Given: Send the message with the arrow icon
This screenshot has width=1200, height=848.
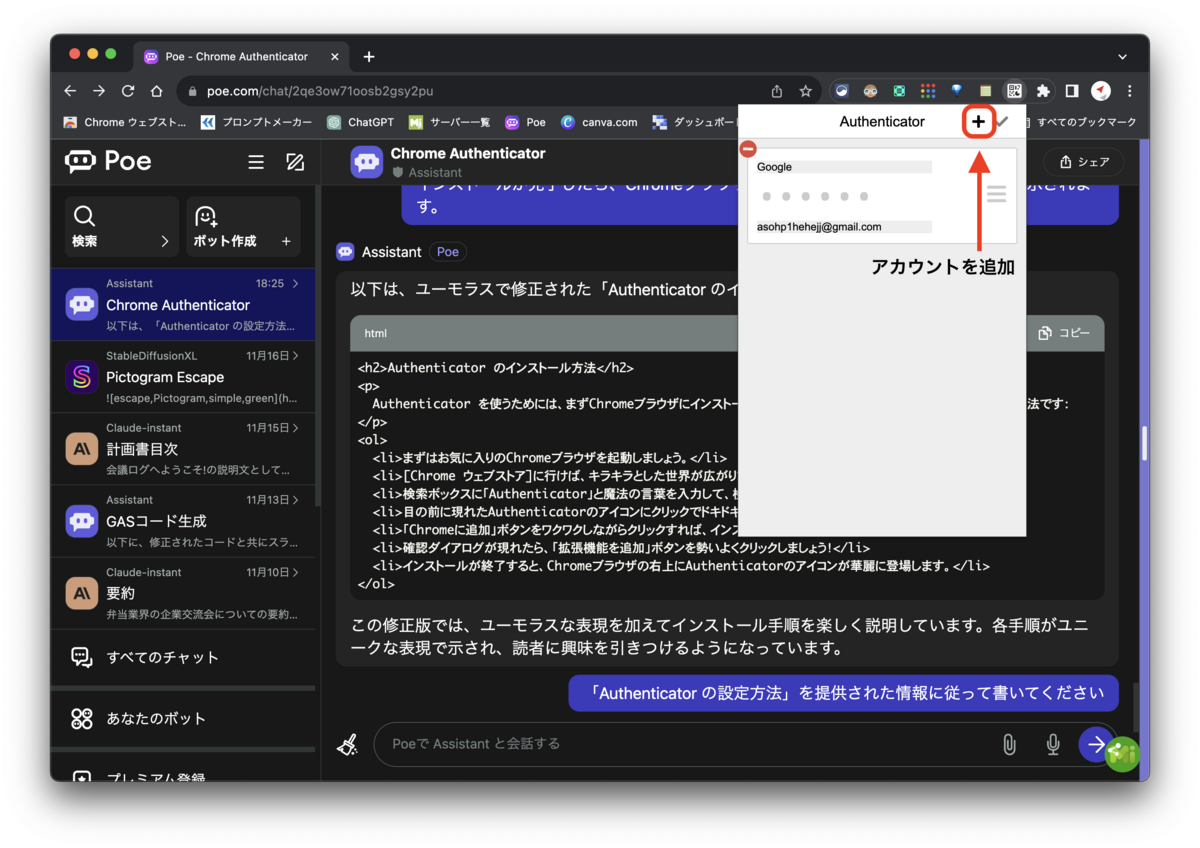Looking at the screenshot, I should click(x=1096, y=744).
